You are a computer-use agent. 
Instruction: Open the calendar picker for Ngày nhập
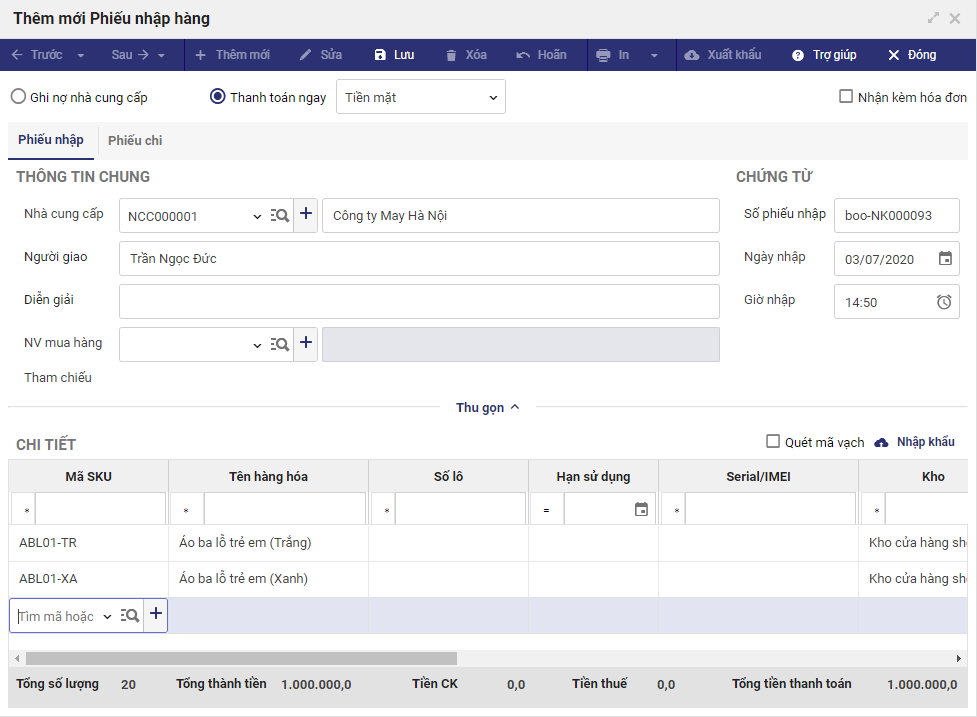945,259
